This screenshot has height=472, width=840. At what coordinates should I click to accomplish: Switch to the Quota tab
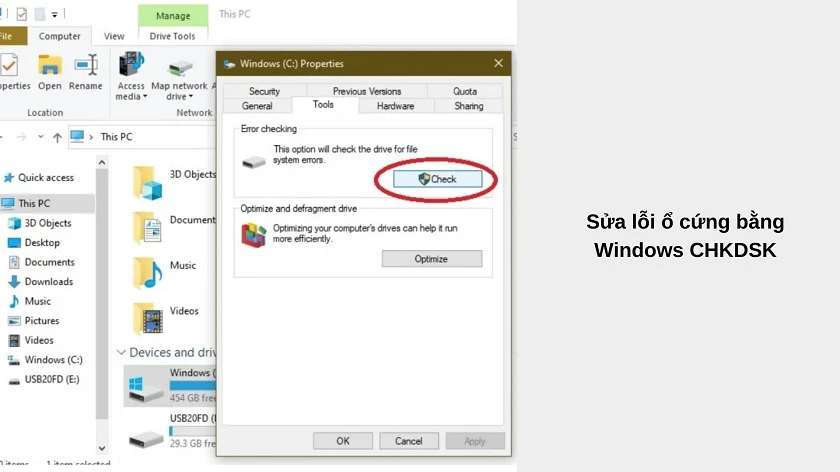pyautogui.click(x=465, y=91)
